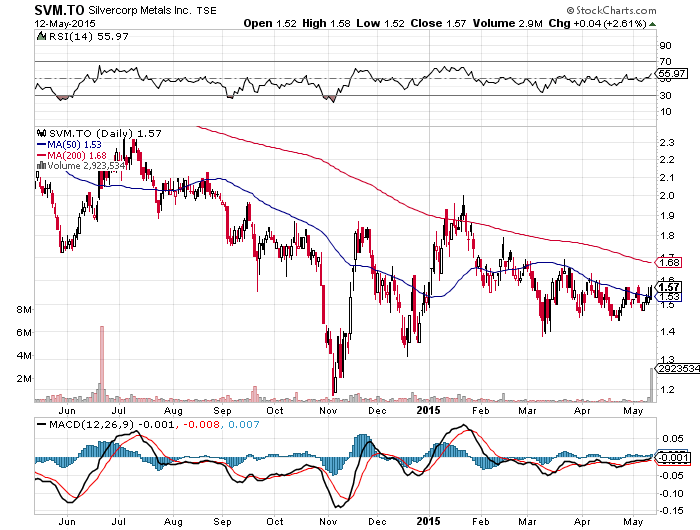Click the 2.3 price scale label

coord(667,142)
